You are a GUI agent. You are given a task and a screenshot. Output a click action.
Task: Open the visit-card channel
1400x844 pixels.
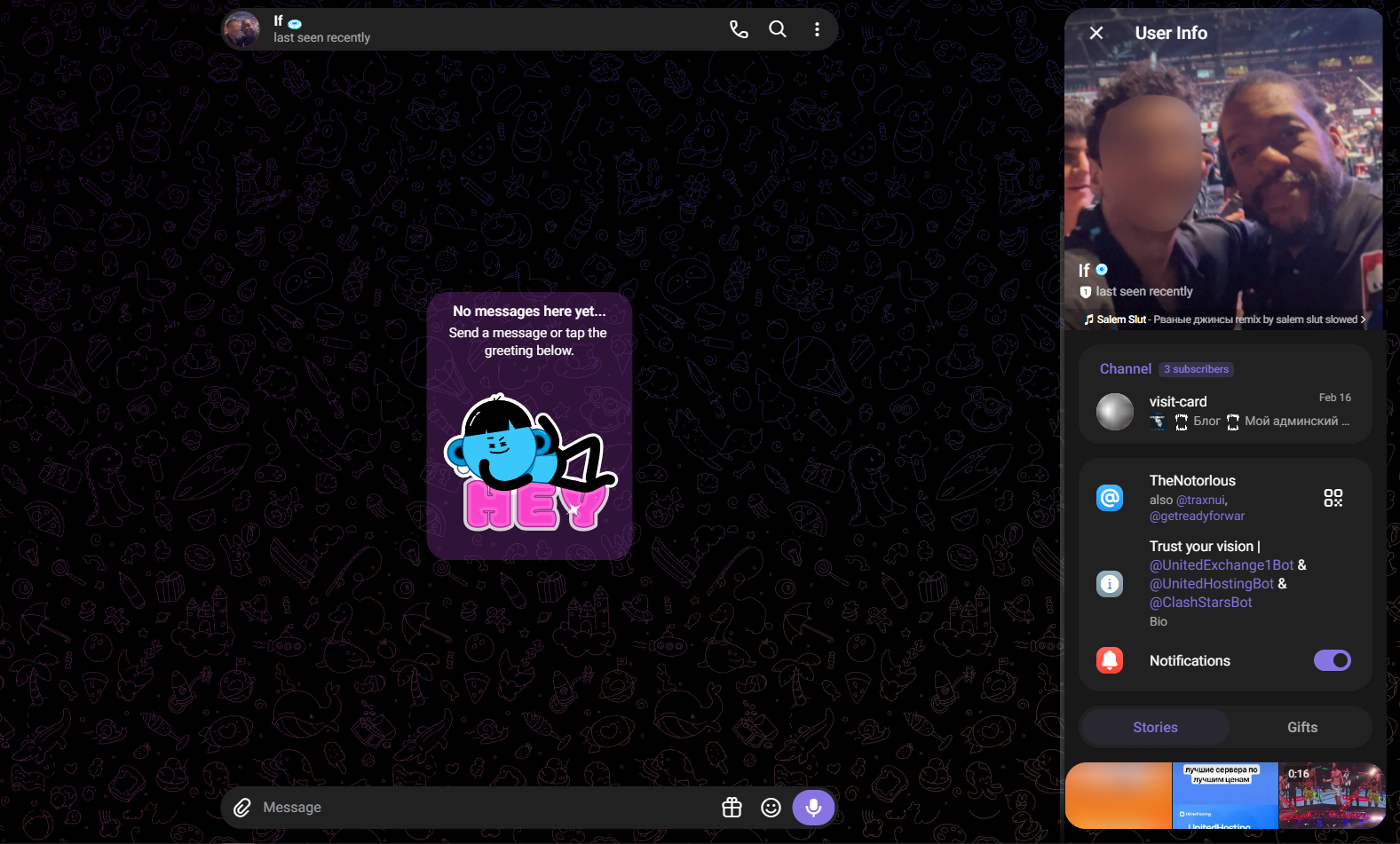click(x=1225, y=411)
